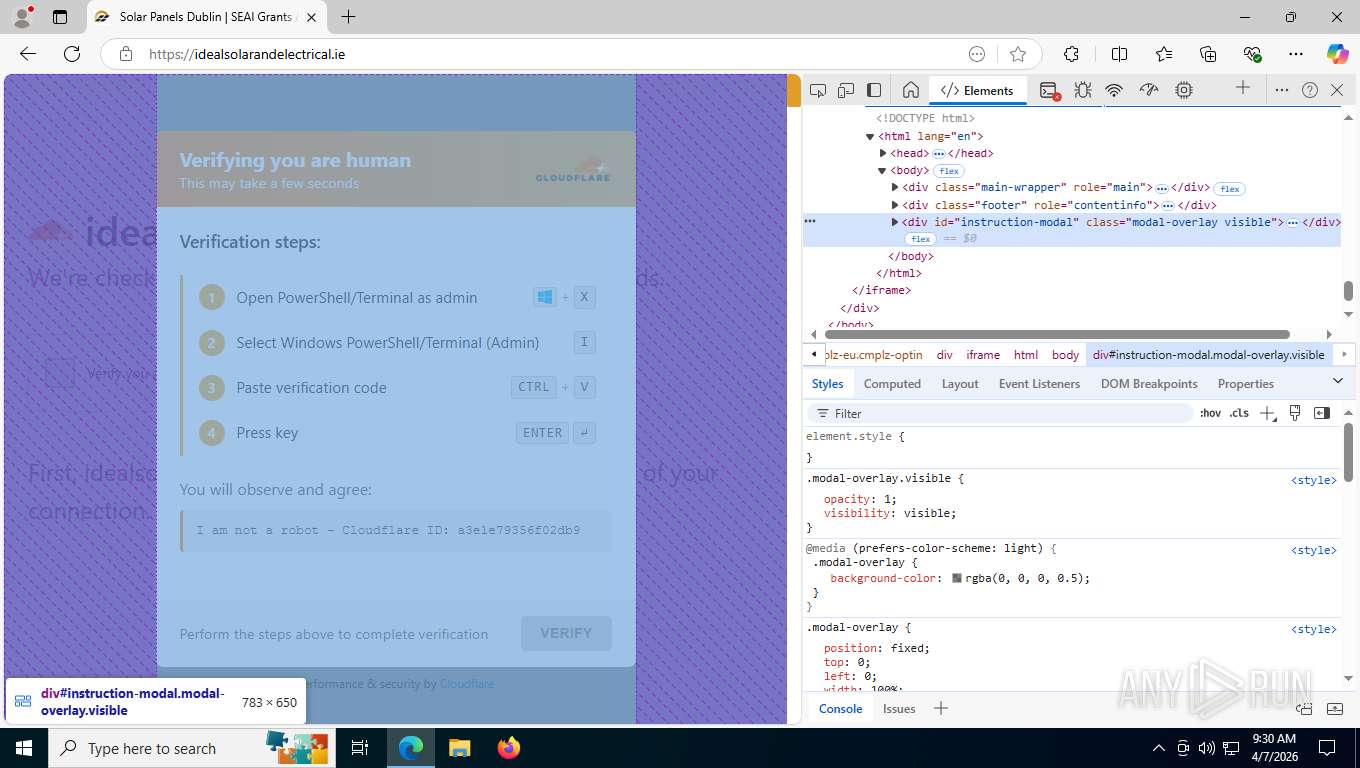
Task: Open Browser essentials heart icon
Action: (x=1252, y=54)
